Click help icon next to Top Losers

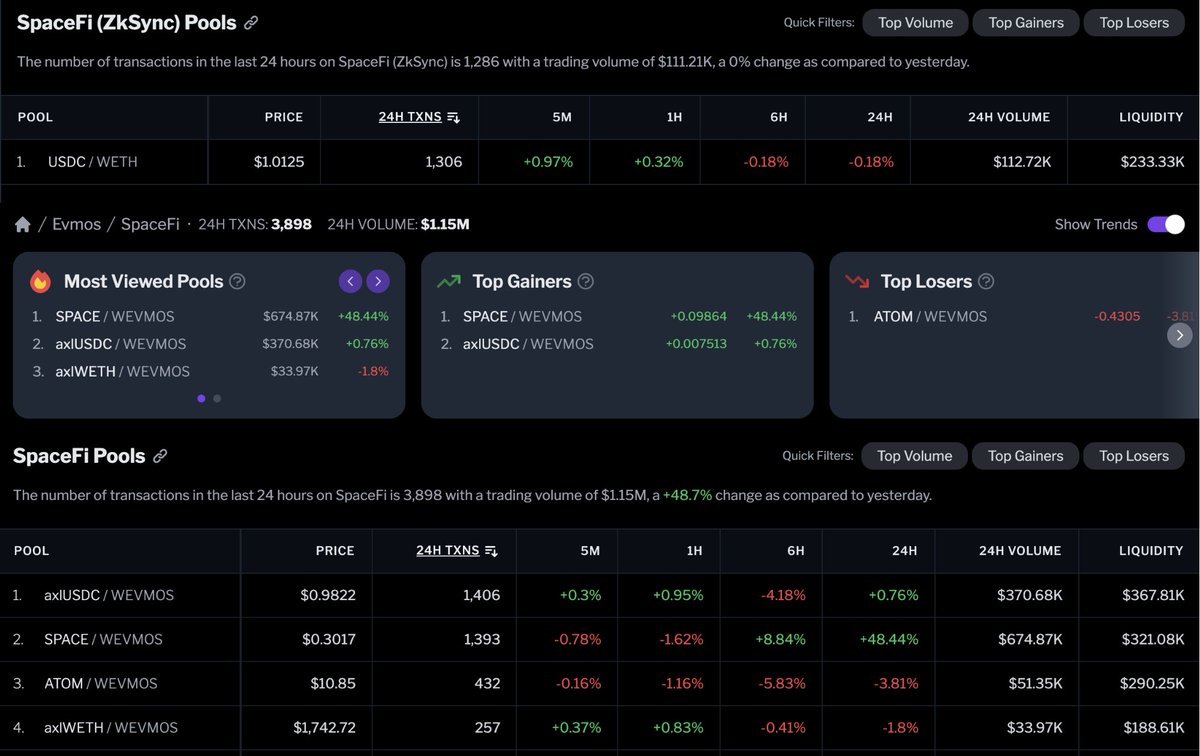[986, 281]
